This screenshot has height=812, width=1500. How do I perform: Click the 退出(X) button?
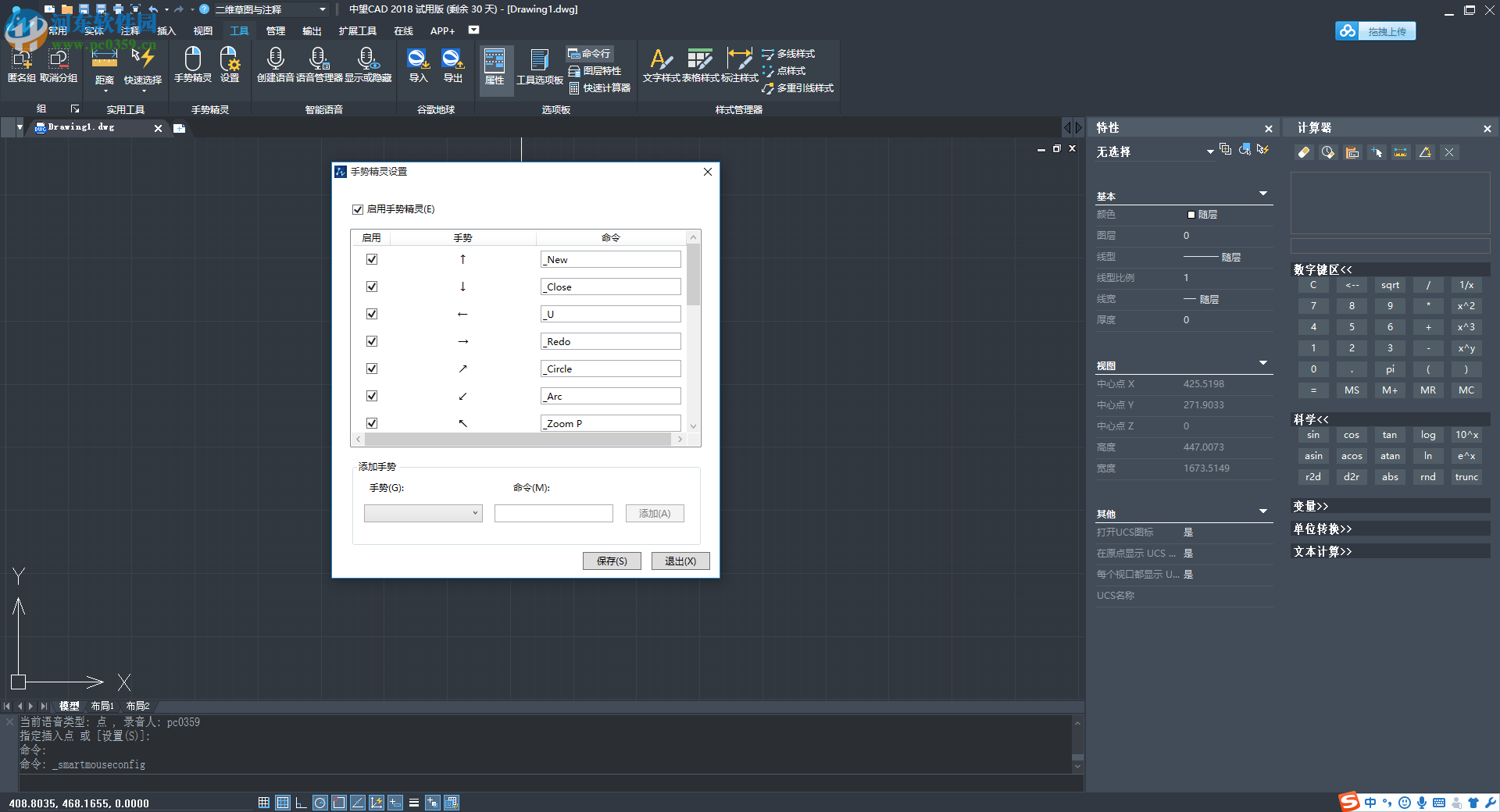(680, 561)
